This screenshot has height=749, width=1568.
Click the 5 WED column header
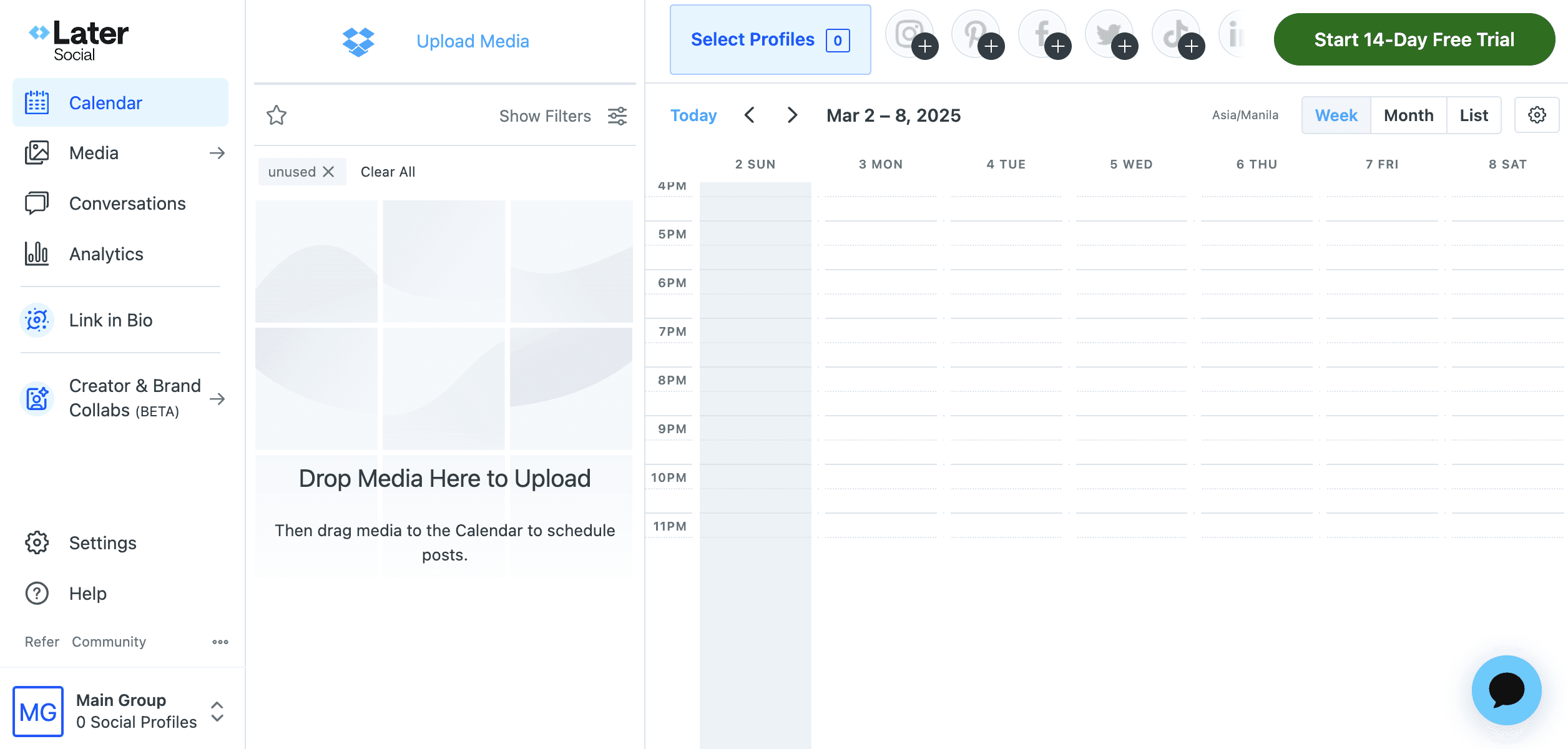click(x=1131, y=164)
